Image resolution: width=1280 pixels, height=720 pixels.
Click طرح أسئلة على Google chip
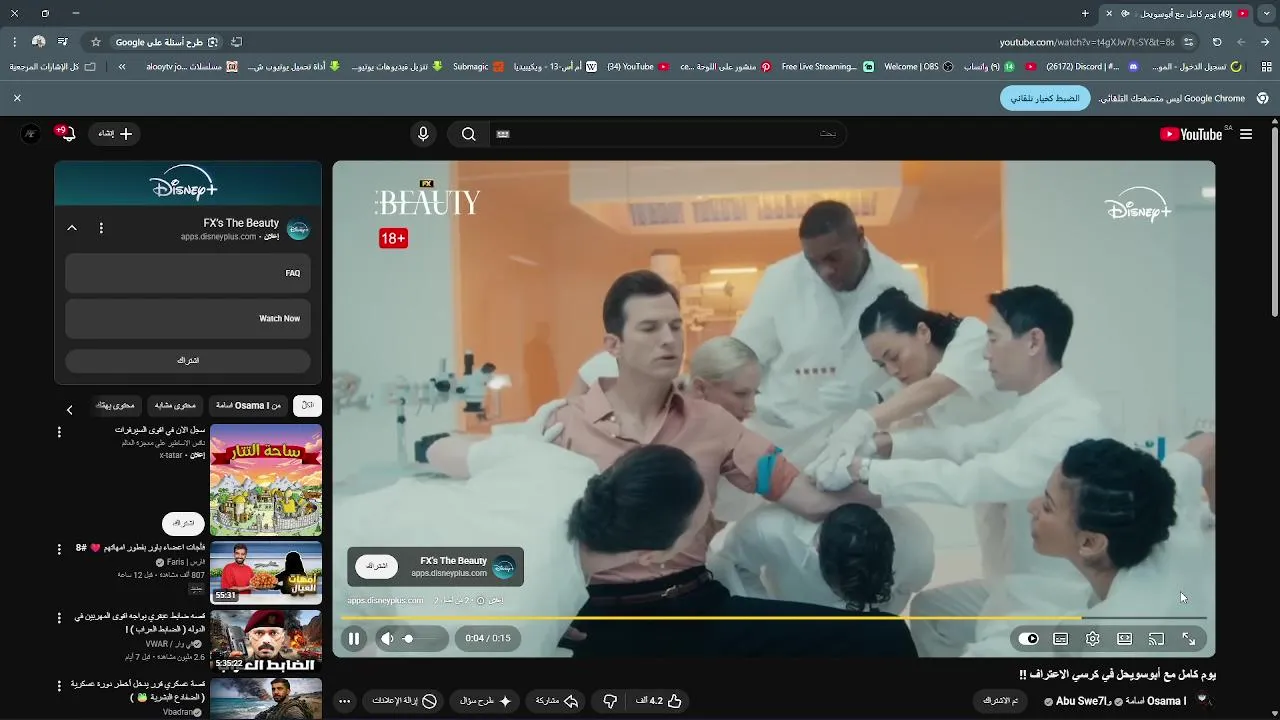(x=167, y=42)
